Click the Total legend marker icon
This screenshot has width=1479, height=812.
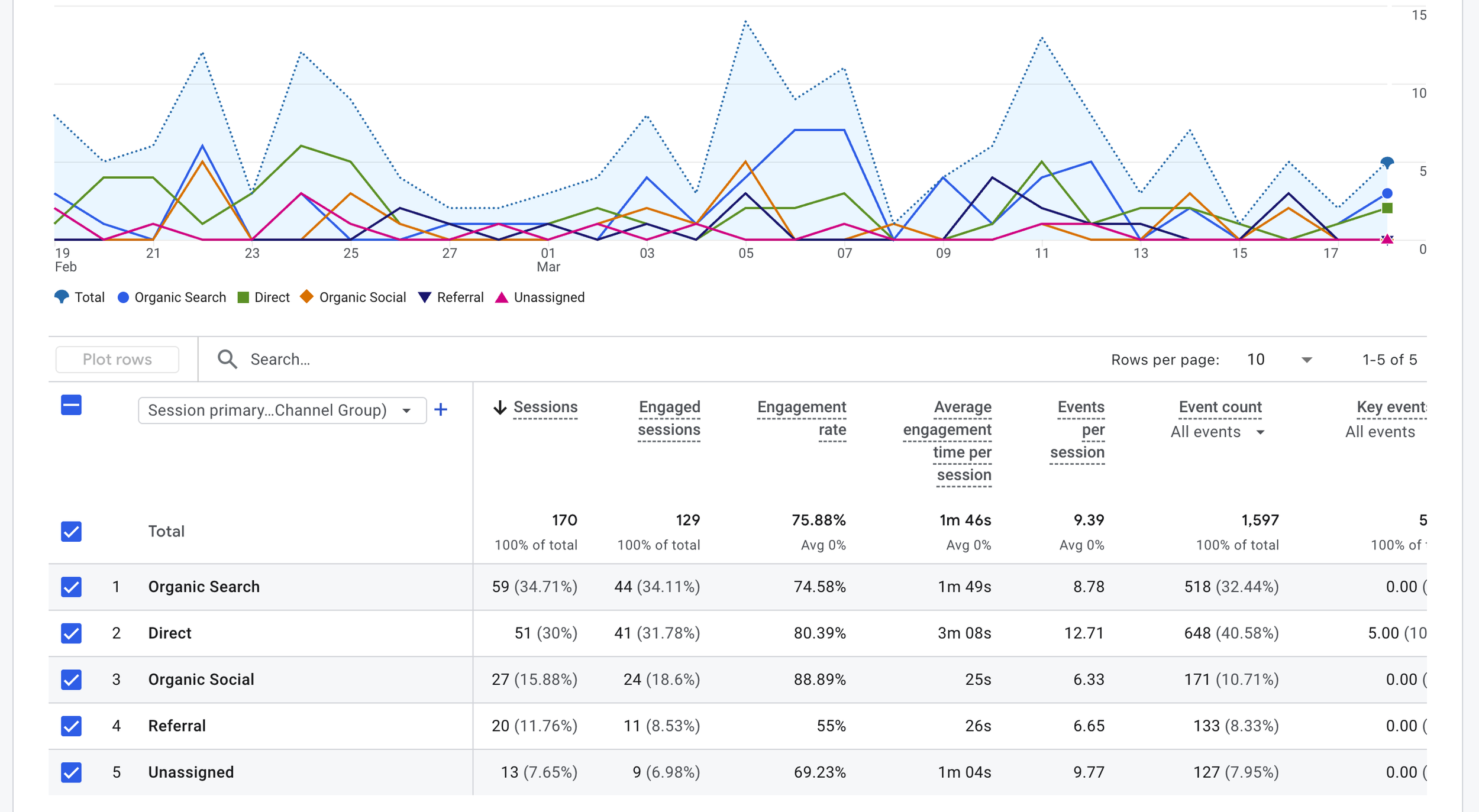[62, 297]
